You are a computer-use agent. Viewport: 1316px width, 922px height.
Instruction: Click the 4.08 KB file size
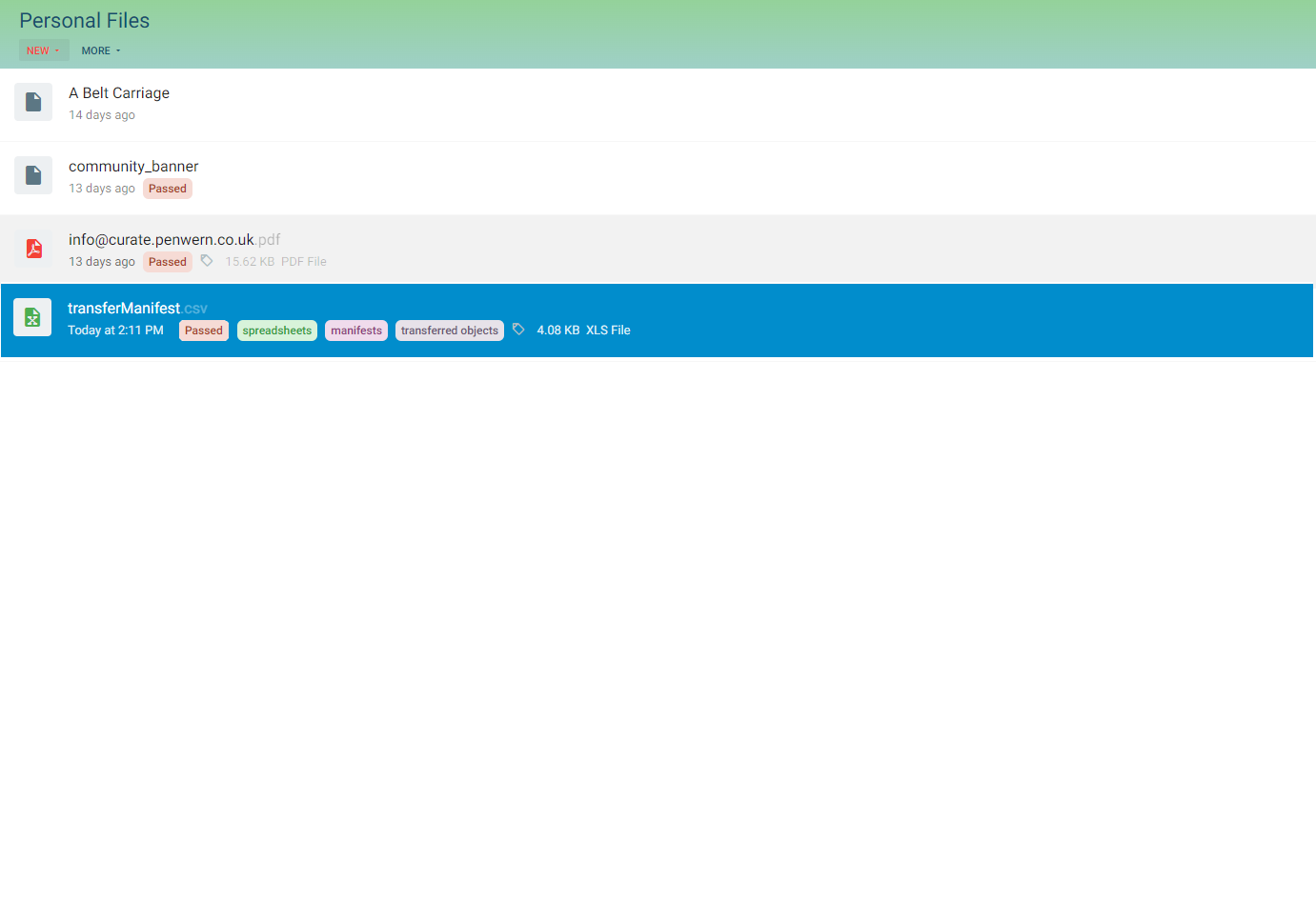558,331
